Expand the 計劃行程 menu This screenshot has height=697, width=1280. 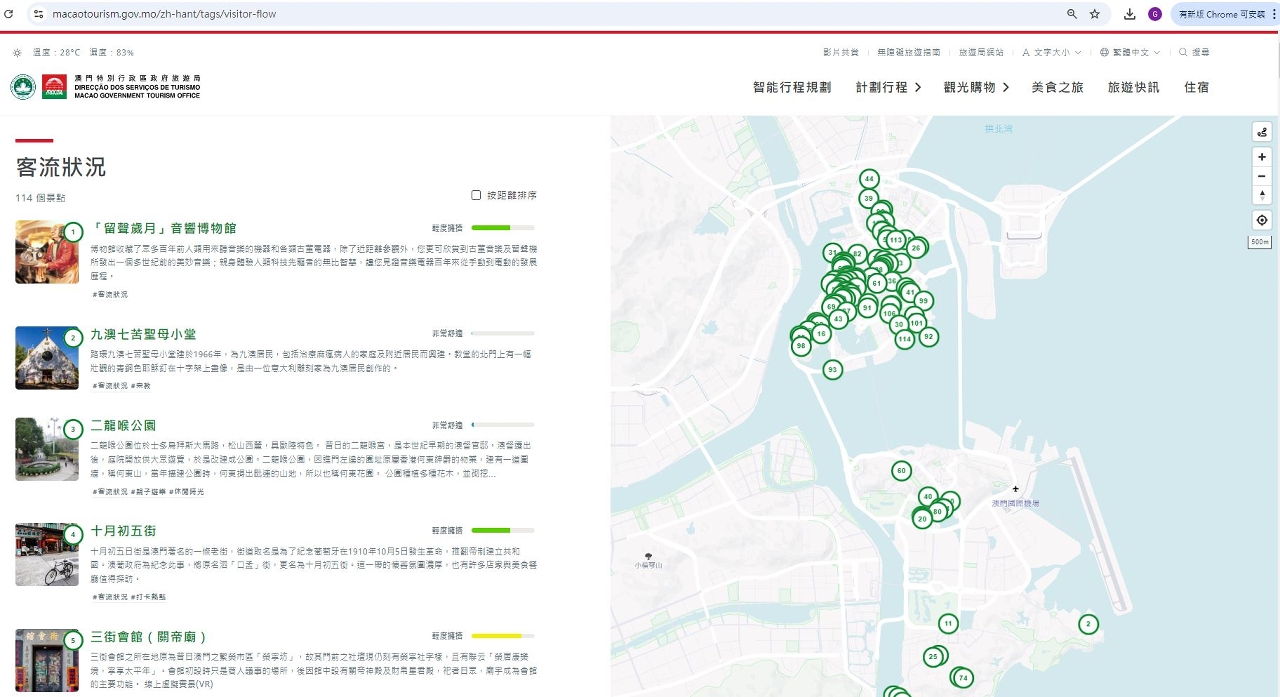(x=888, y=87)
